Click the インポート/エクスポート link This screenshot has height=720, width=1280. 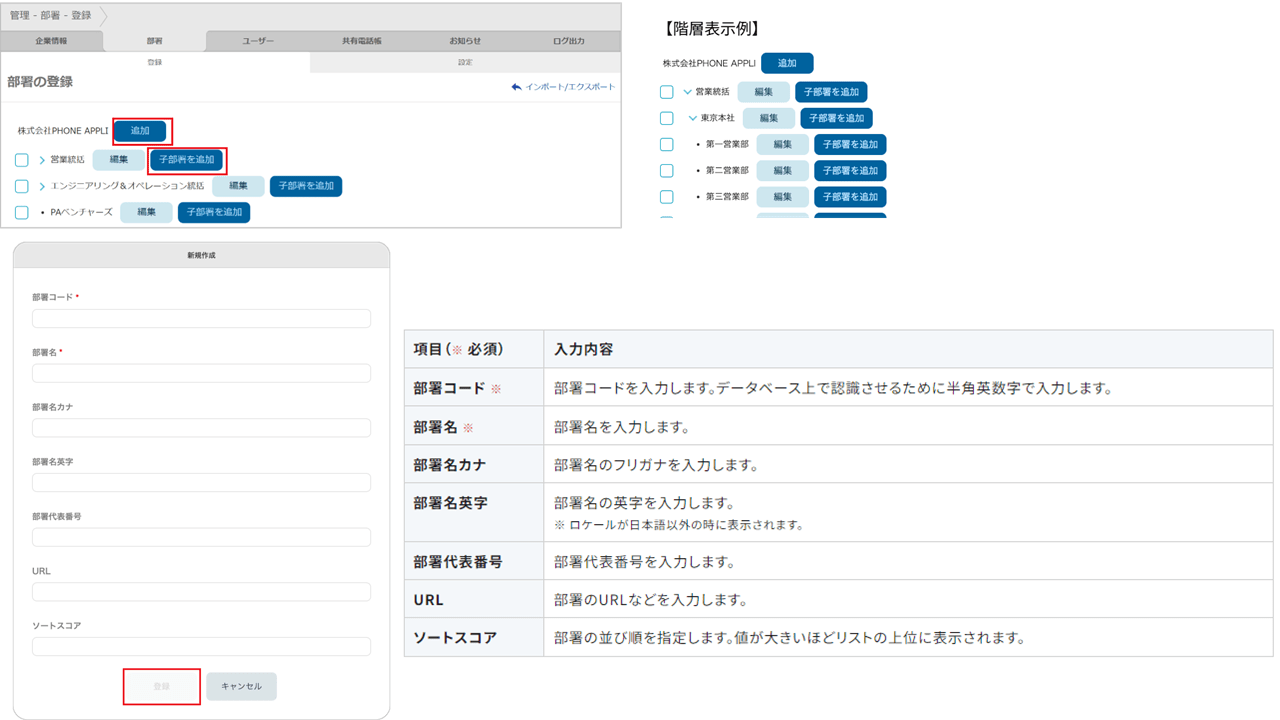tap(570, 87)
